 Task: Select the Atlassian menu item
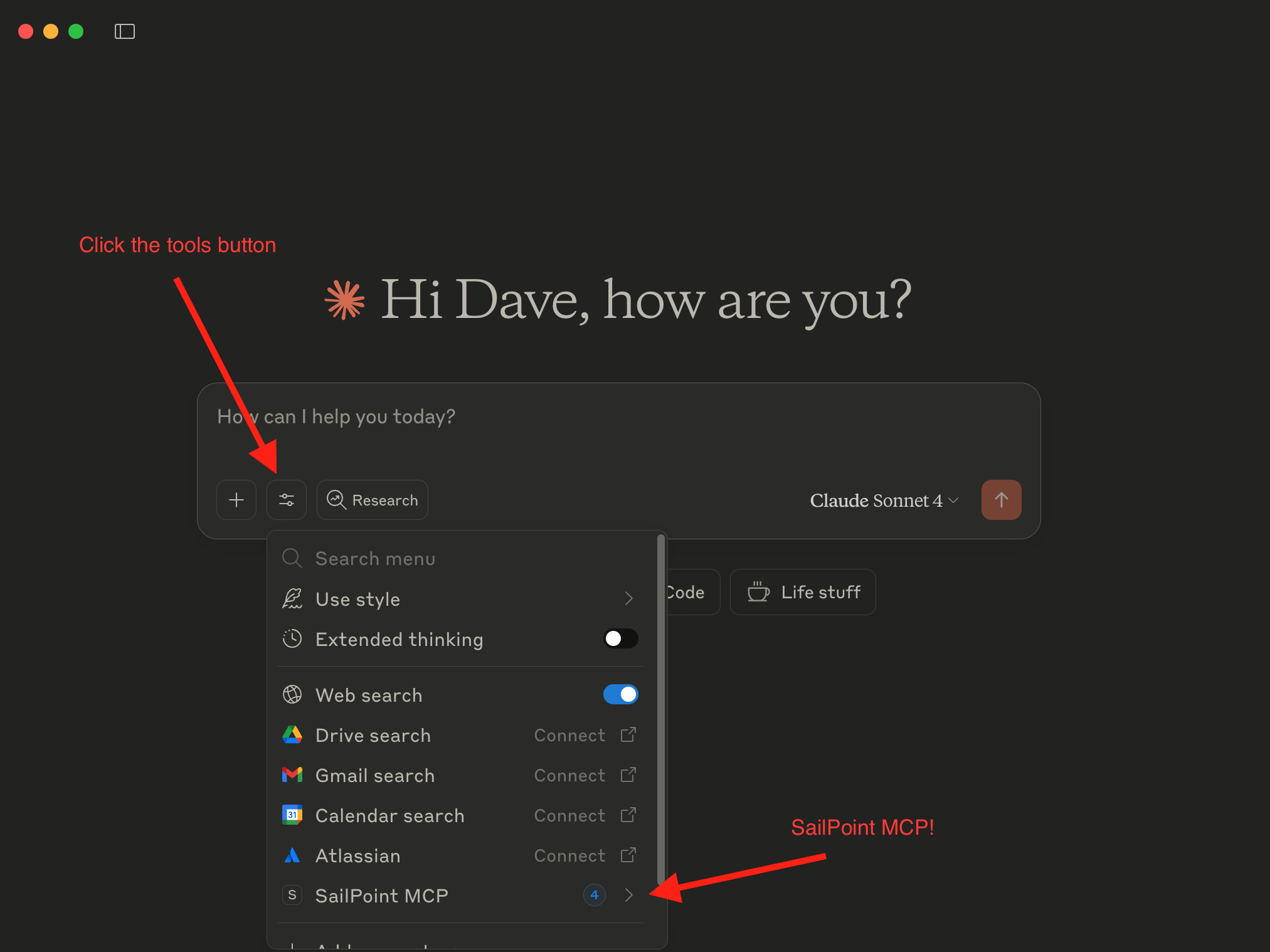357,855
